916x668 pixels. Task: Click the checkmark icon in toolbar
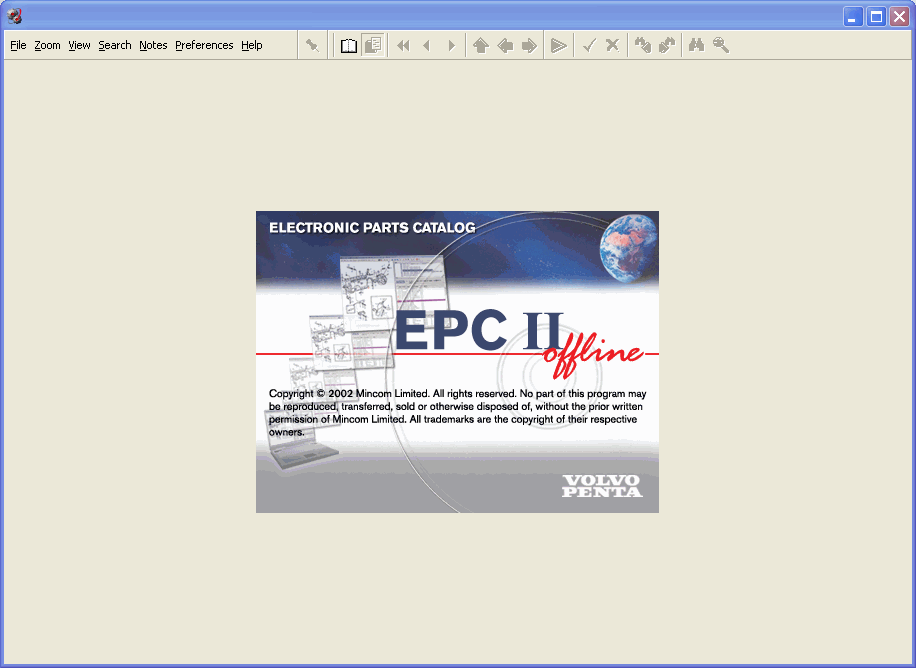(x=589, y=45)
